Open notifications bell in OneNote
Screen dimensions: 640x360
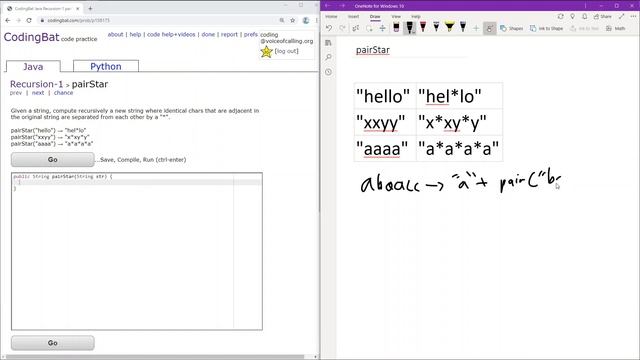coord(584,16)
